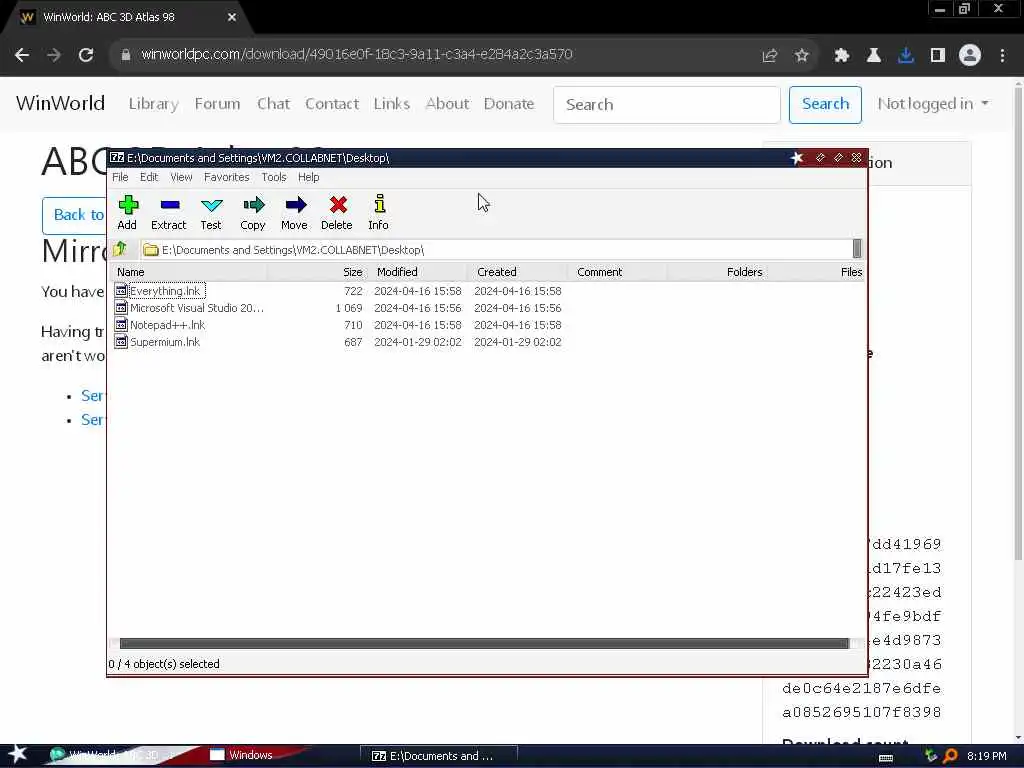Screen dimensions: 1024x768
Task: Open the View menu in 7-Zip
Action: tap(182, 177)
